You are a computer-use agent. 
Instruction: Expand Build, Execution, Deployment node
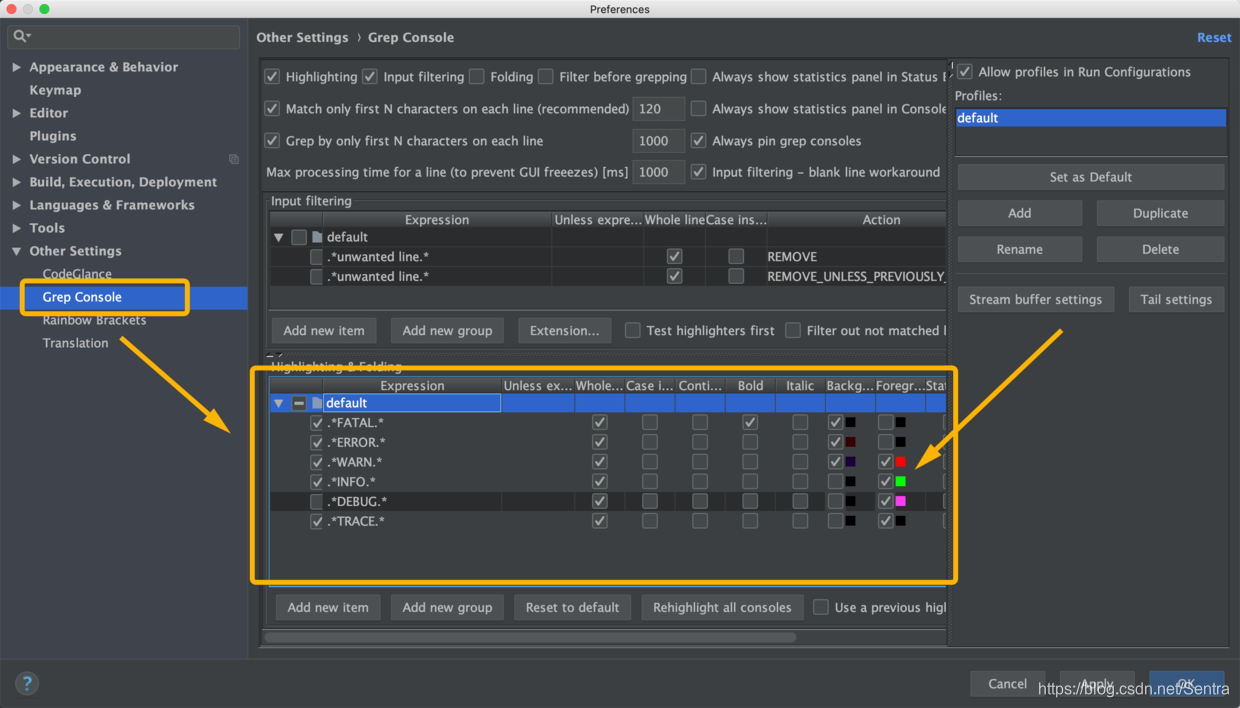tap(16, 182)
